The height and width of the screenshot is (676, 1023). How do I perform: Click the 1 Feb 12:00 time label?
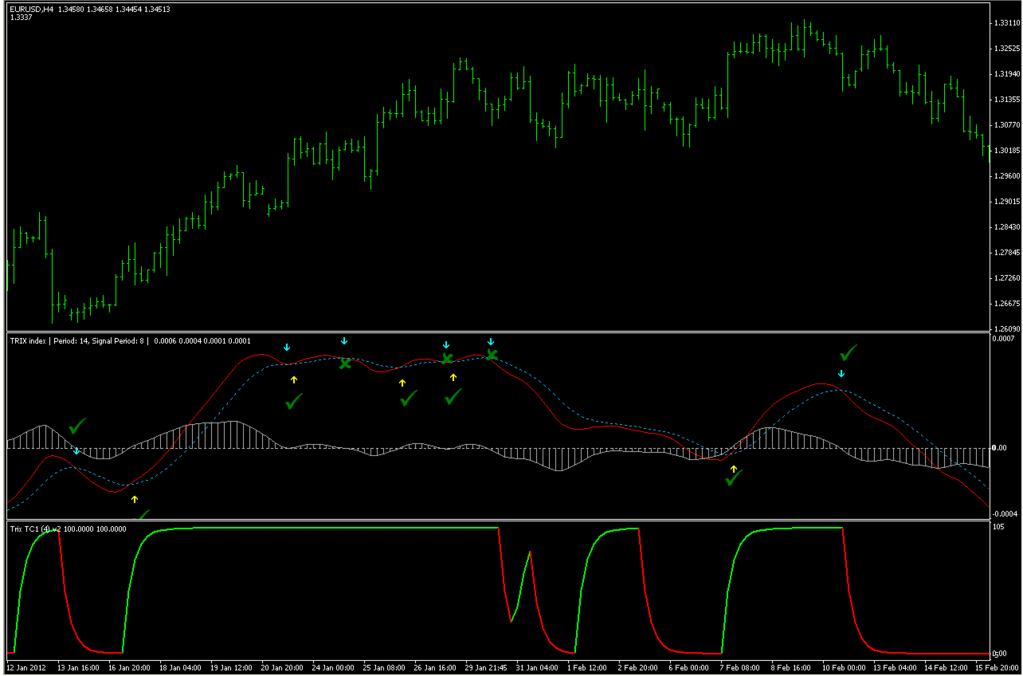pos(587,668)
